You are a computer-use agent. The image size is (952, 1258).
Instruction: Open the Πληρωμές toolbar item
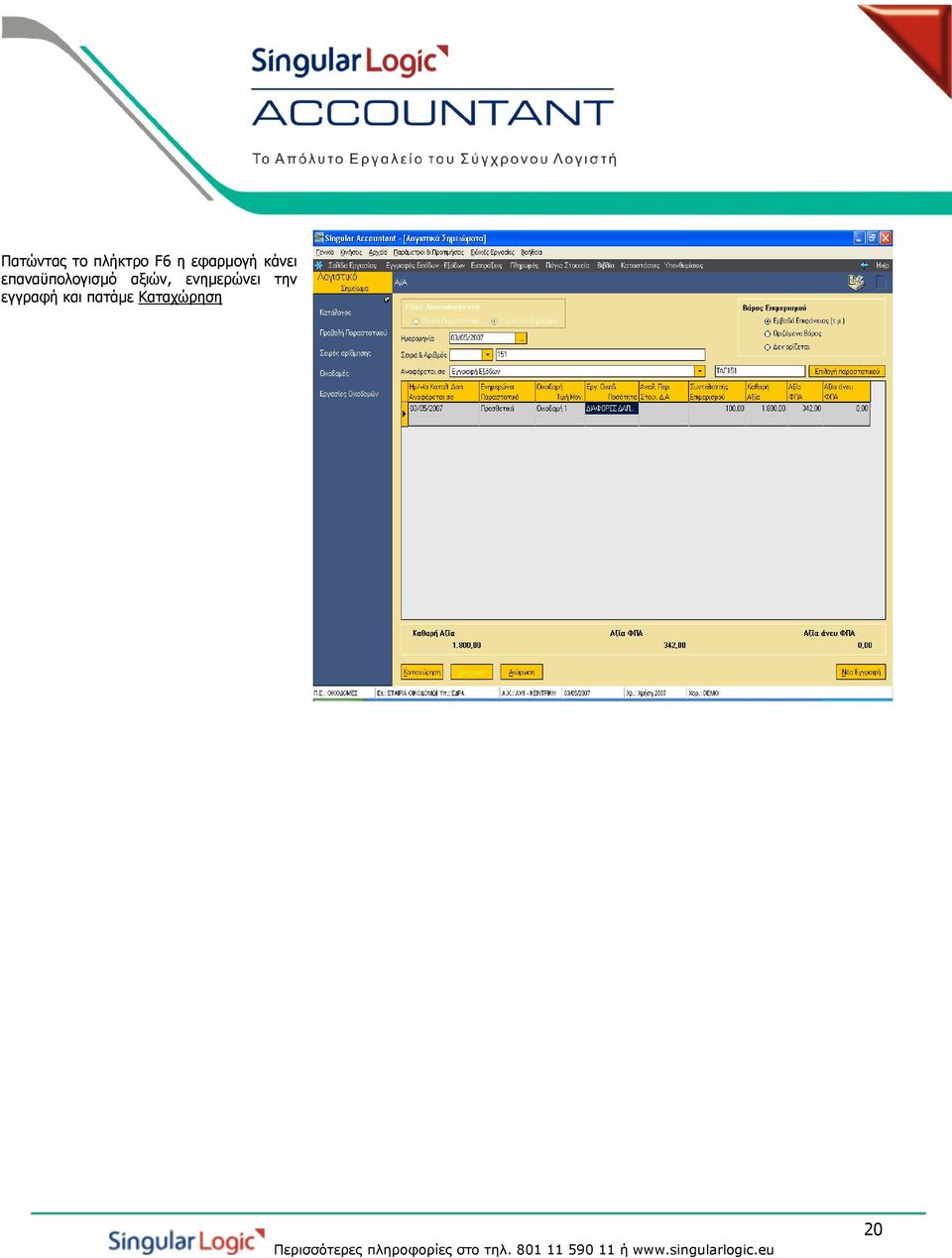pyautogui.click(x=525, y=265)
